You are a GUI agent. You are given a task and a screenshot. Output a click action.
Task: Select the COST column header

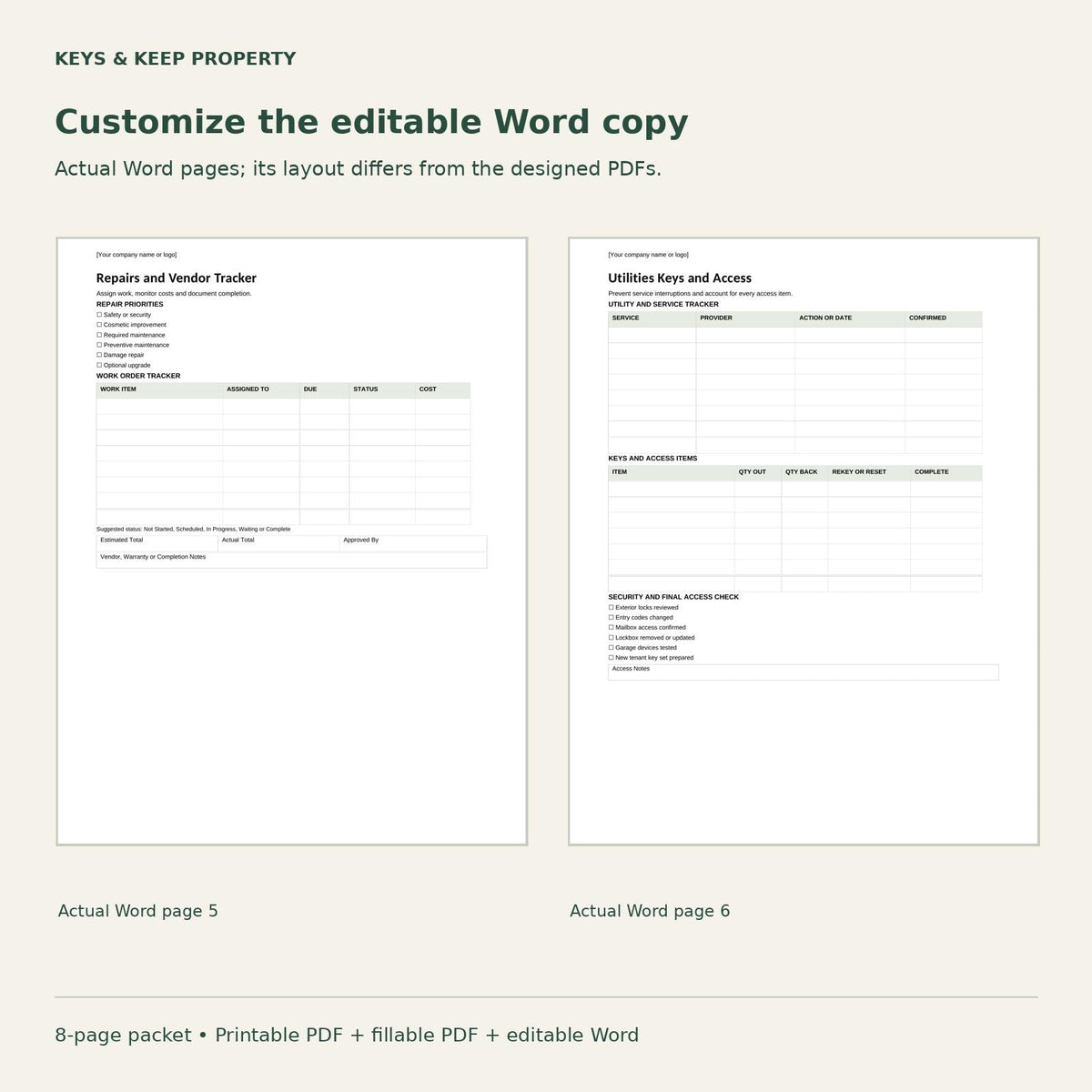[443, 390]
